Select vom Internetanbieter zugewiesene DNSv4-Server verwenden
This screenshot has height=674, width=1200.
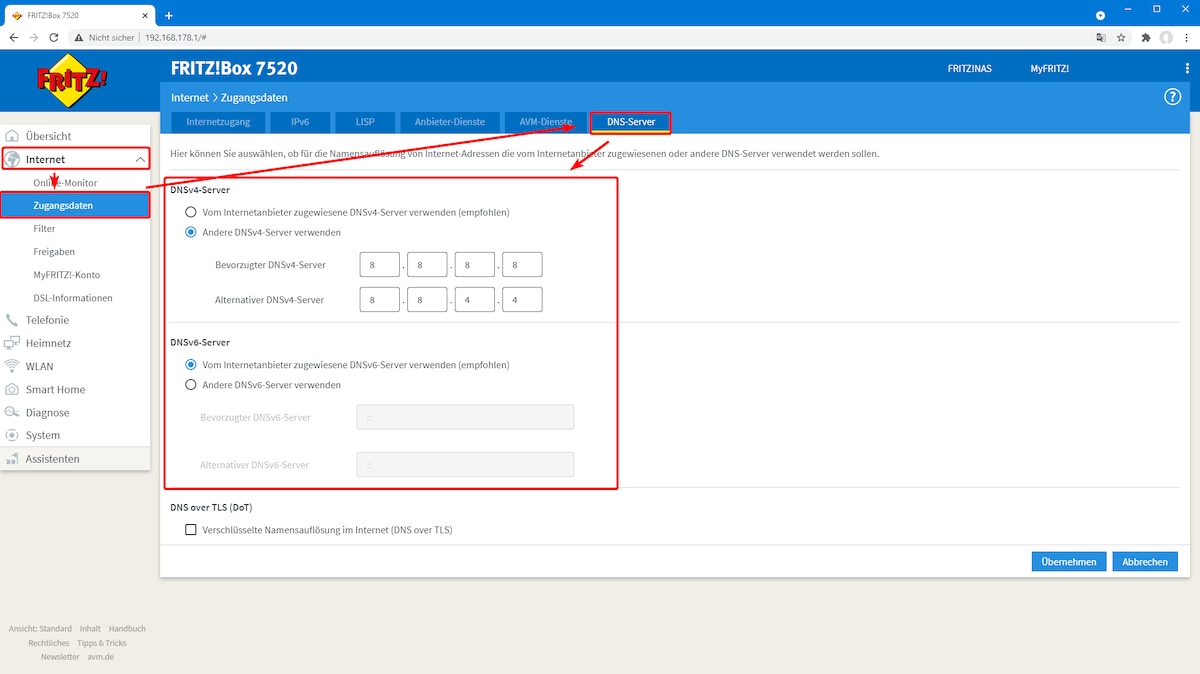point(190,211)
